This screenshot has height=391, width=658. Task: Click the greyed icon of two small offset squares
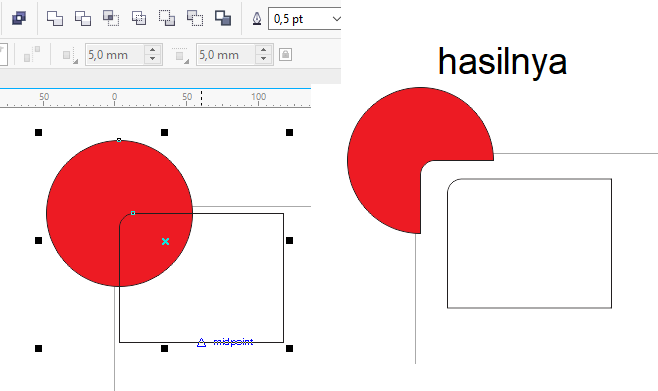click(32, 55)
